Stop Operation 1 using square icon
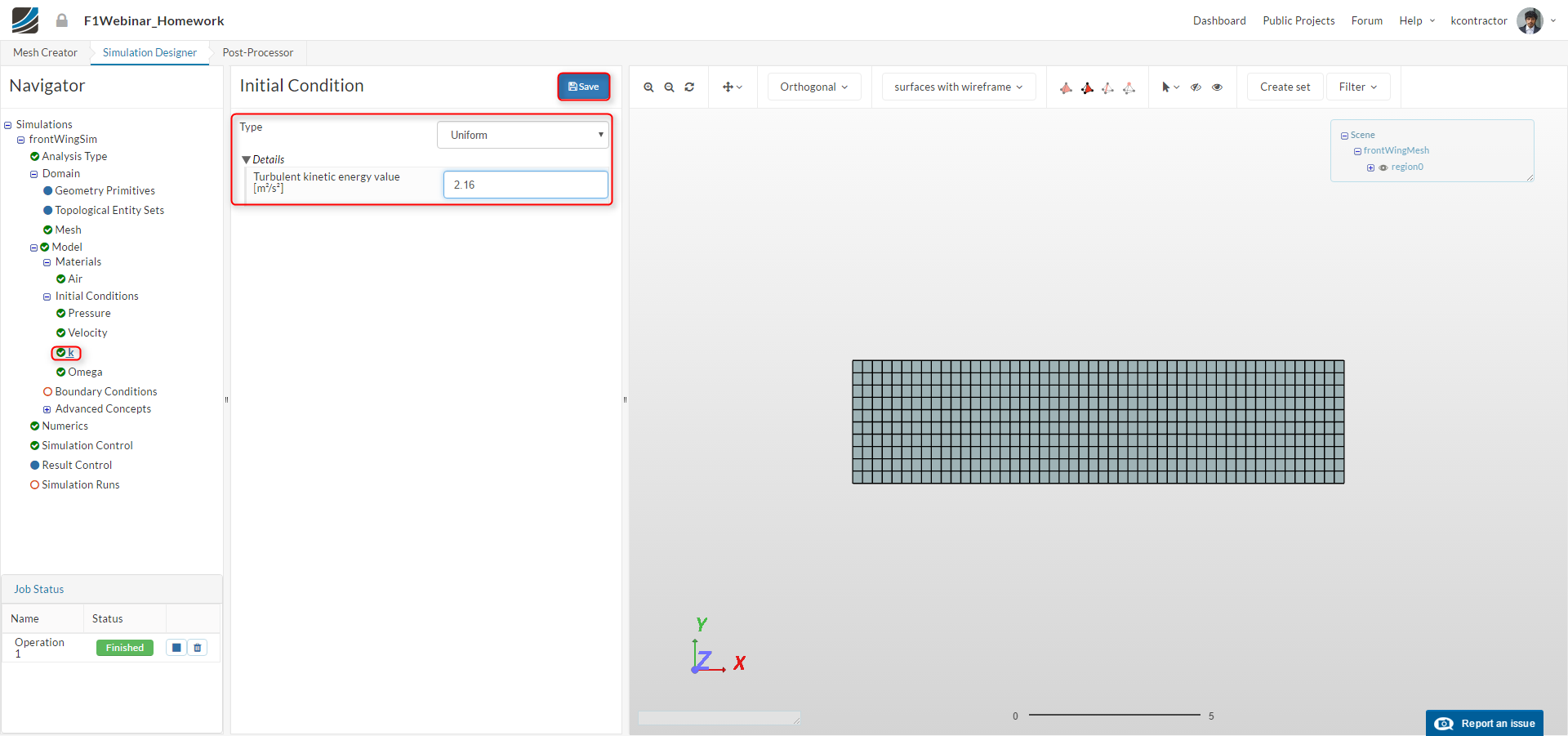The width and height of the screenshot is (1568, 736). point(176,648)
